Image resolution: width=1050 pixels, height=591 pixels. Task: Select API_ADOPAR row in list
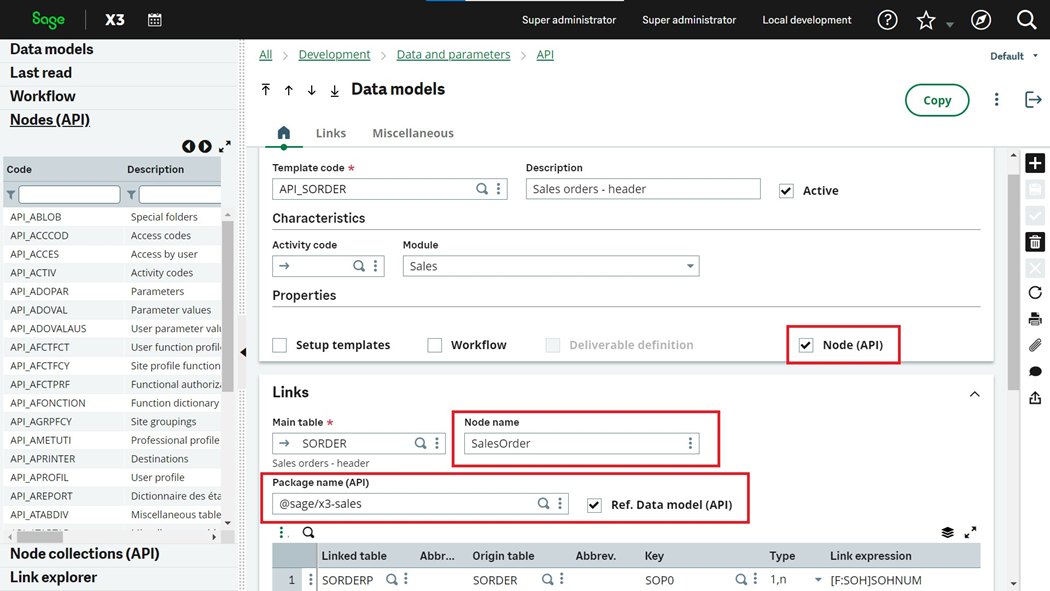tap(112, 291)
